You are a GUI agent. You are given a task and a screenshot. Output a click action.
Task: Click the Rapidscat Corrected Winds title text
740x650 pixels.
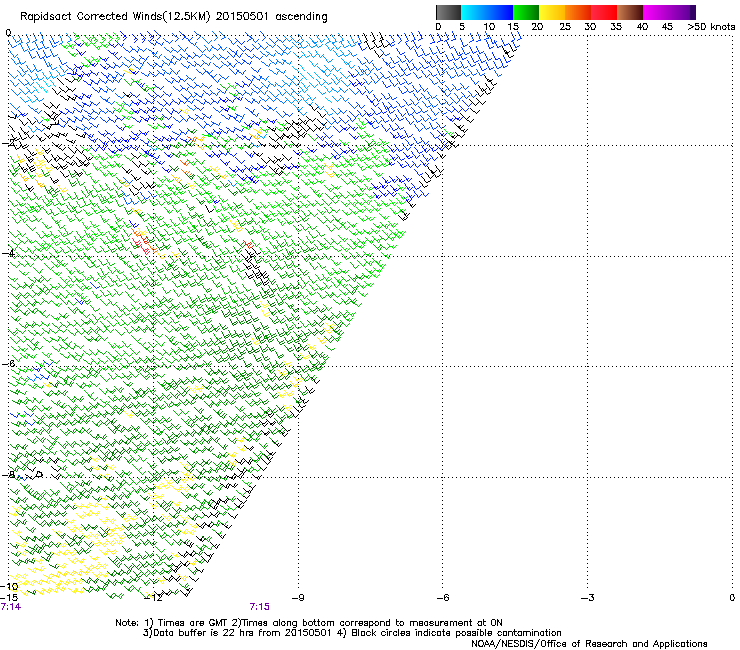tap(173, 17)
